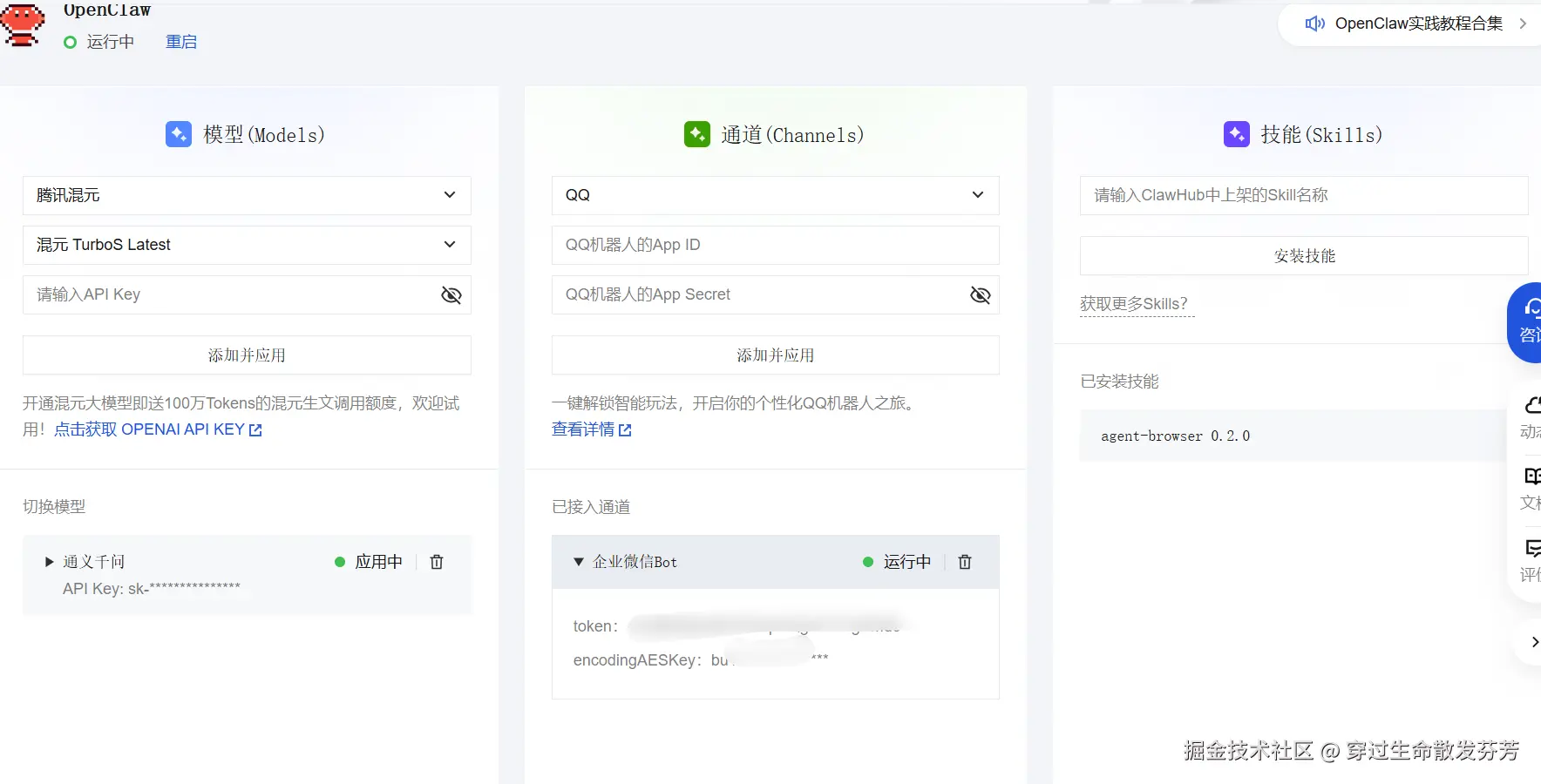Click the 通道(Channels) panel title

[x=792, y=135]
